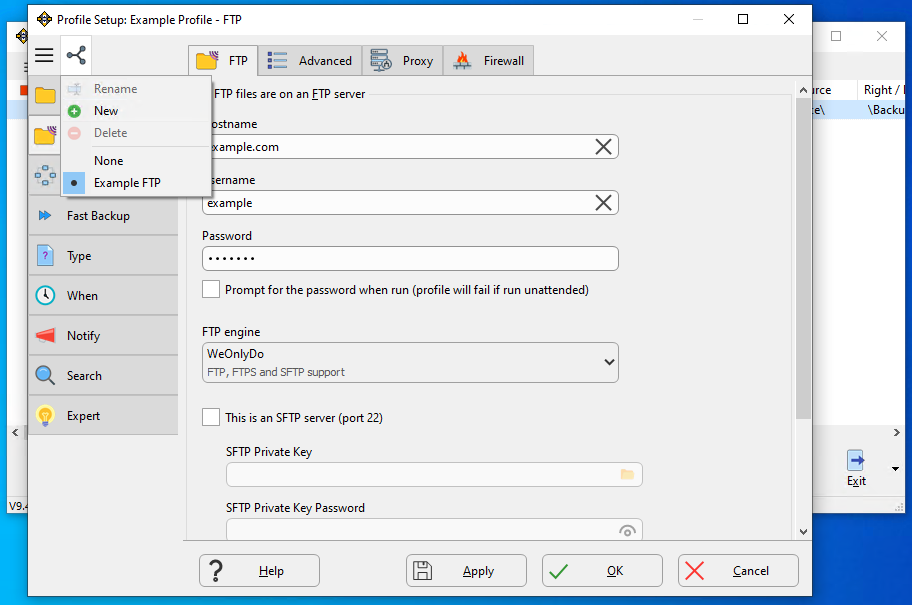Browse for SFTP private key folder icon
The image size is (912, 605).
(x=627, y=474)
